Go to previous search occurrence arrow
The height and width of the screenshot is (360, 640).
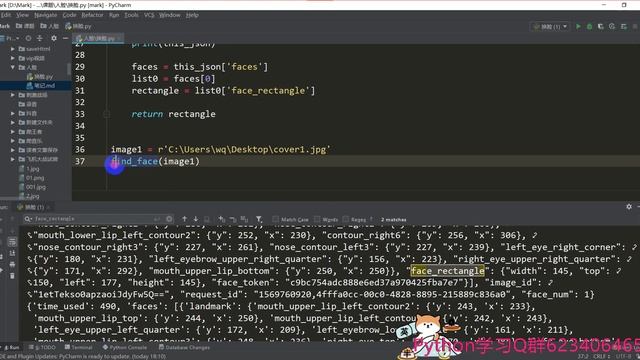(184, 219)
